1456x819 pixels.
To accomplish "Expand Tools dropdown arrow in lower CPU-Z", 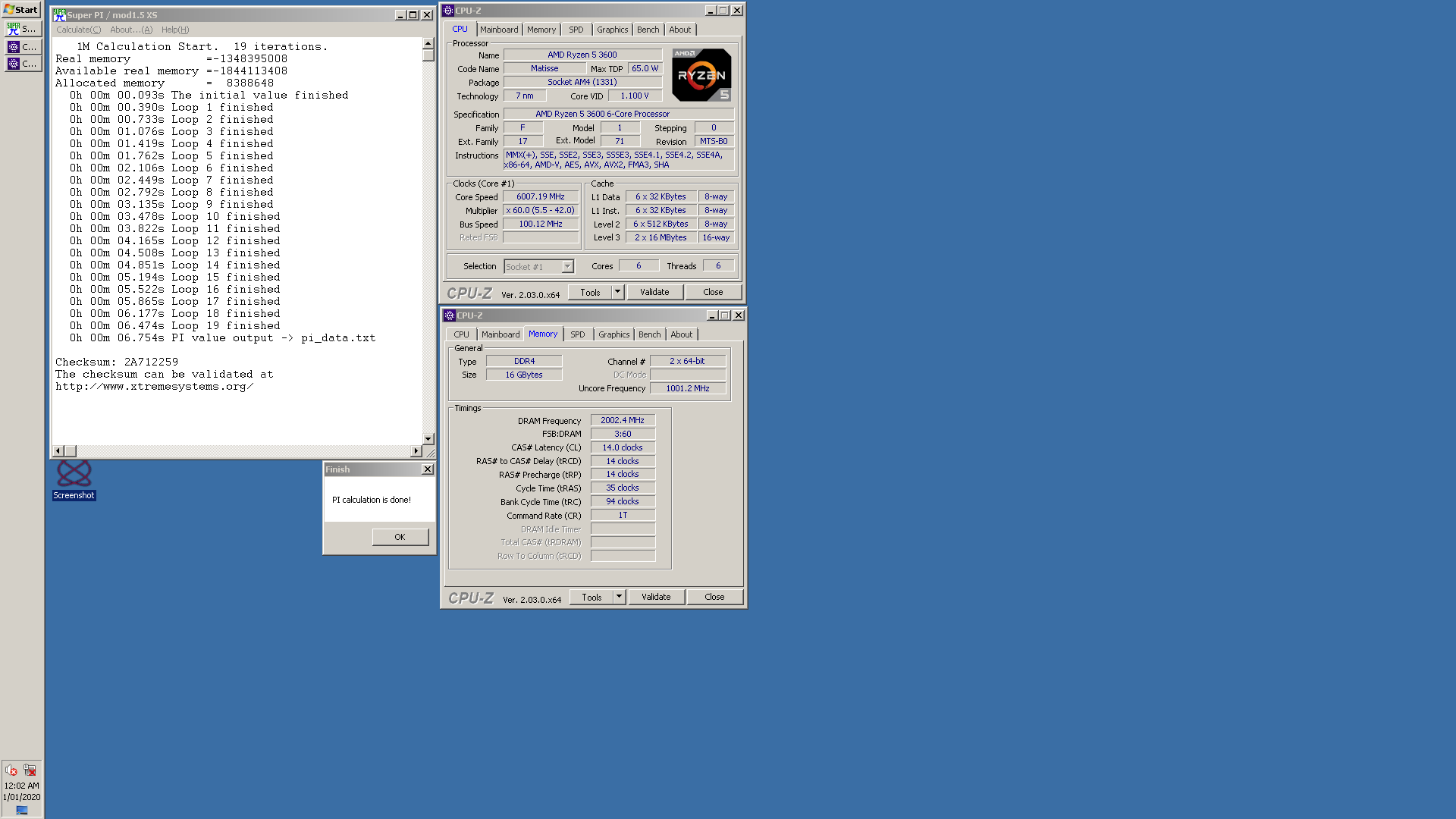I will pos(620,597).
